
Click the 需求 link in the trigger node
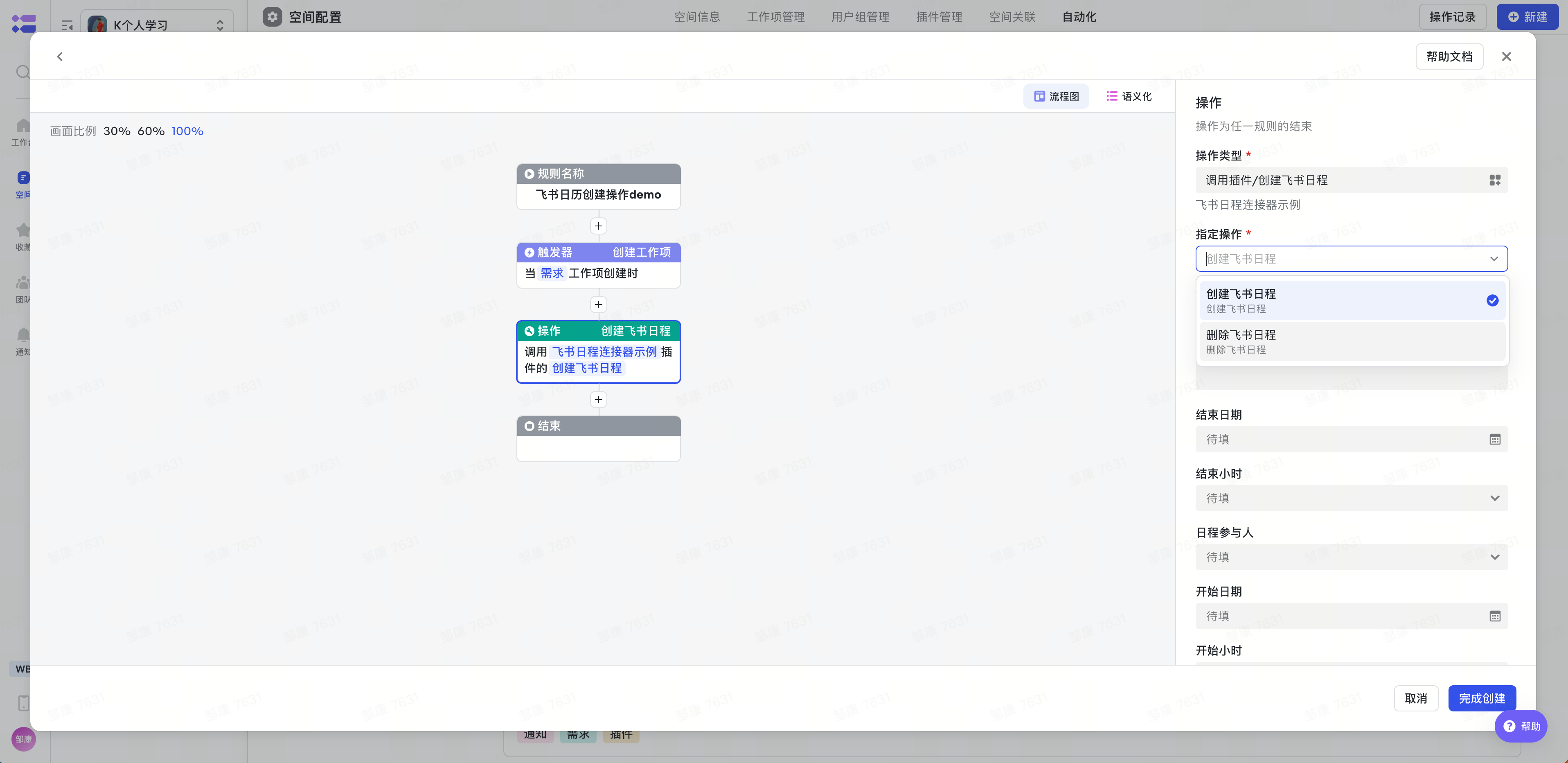pyautogui.click(x=552, y=273)
